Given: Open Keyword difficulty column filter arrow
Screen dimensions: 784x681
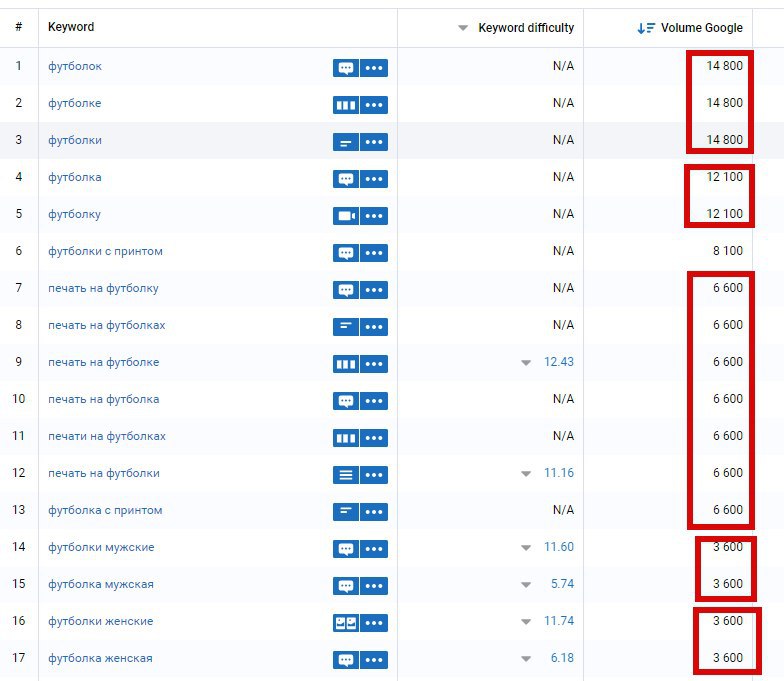Looking at the screenshot, I should tap(463, 28).
